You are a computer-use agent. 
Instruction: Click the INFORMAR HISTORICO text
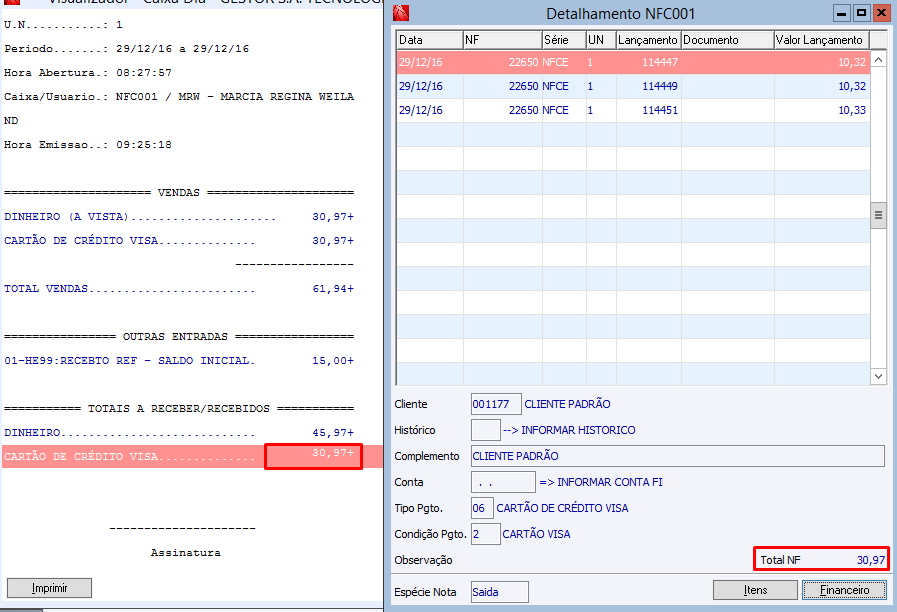pyautogui.click(x=578, y=430)
